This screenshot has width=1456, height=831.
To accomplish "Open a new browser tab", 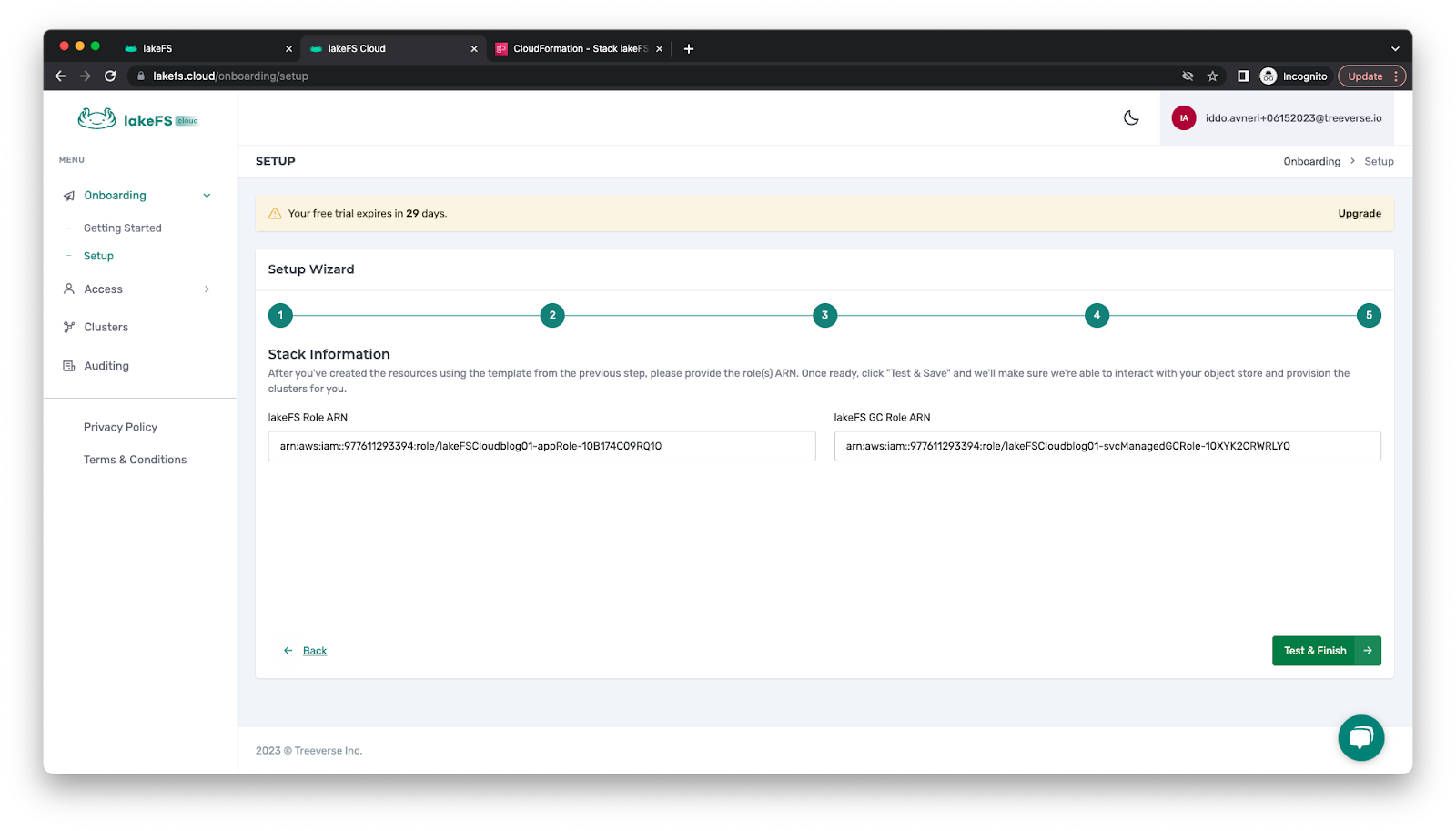I will (x=689, y=48).
